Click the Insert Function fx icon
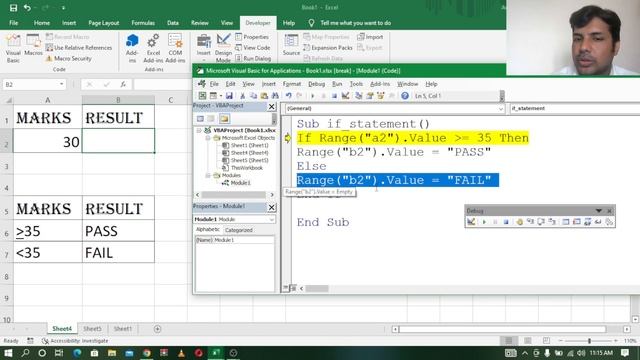This screenshot has width=640, height=360. [x=123, y=84]
